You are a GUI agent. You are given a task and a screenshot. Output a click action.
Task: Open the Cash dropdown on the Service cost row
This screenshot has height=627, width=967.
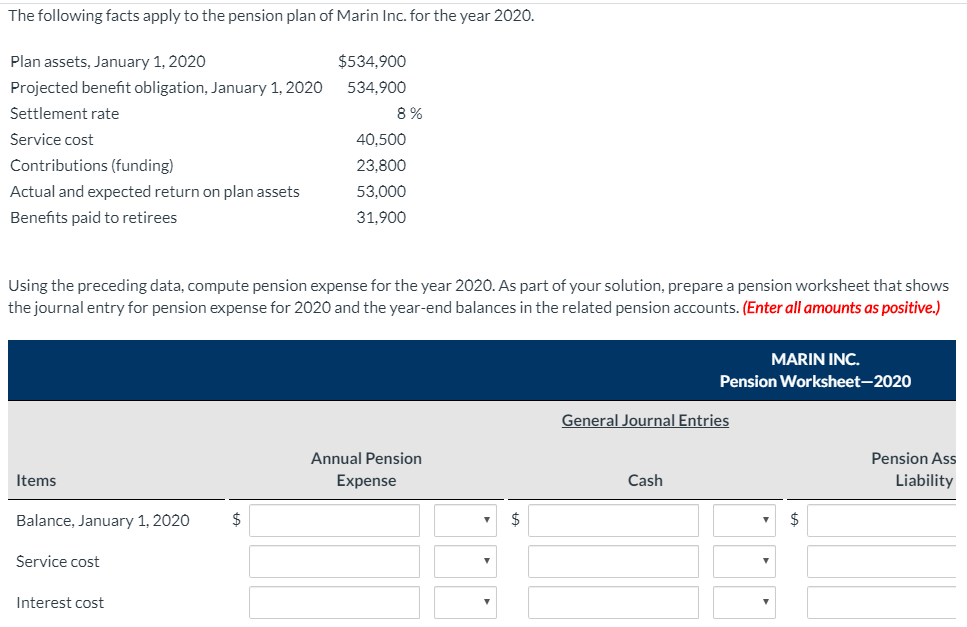744,561
